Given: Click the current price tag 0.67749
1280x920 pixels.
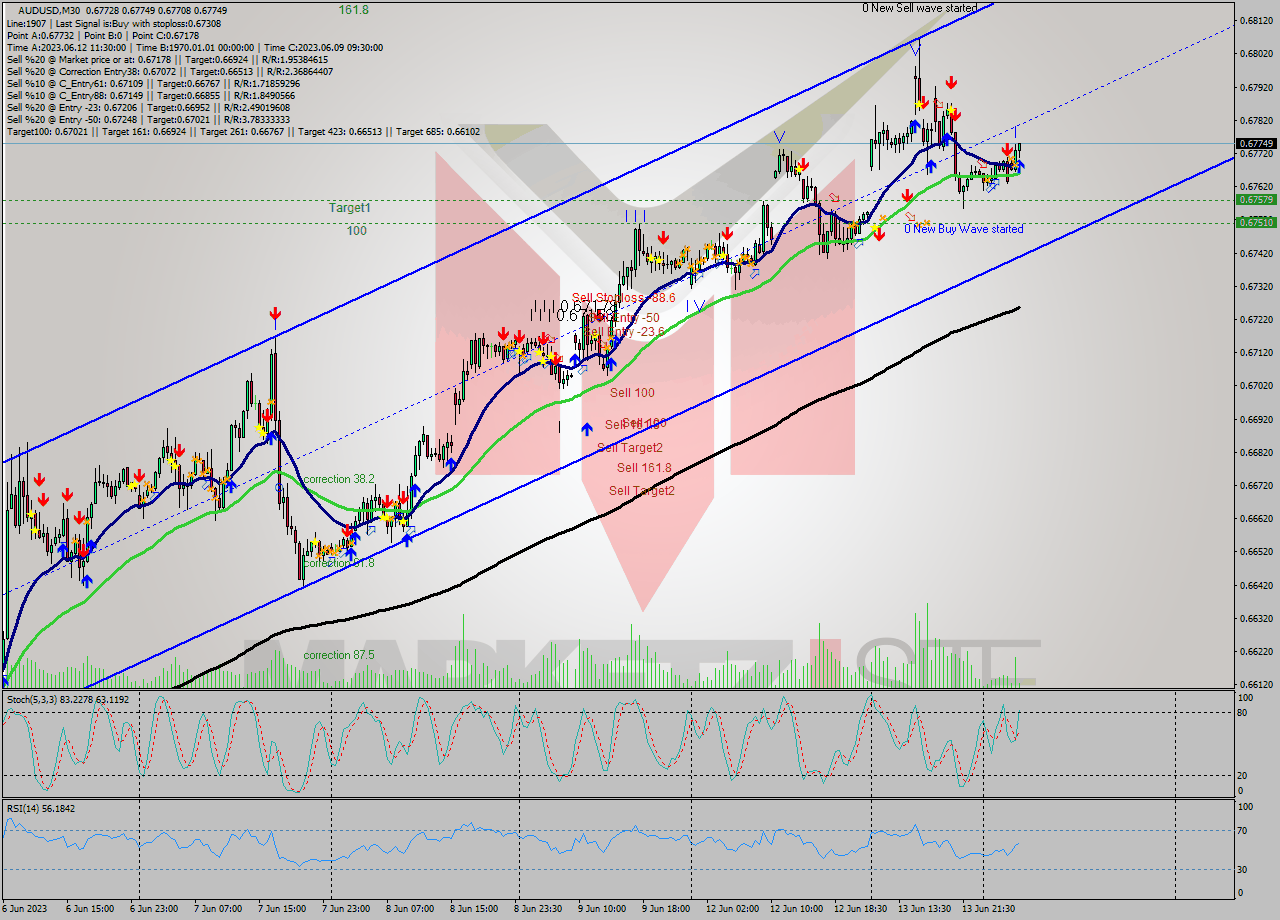Looking at the screenshot, I should click(1256, 143).
